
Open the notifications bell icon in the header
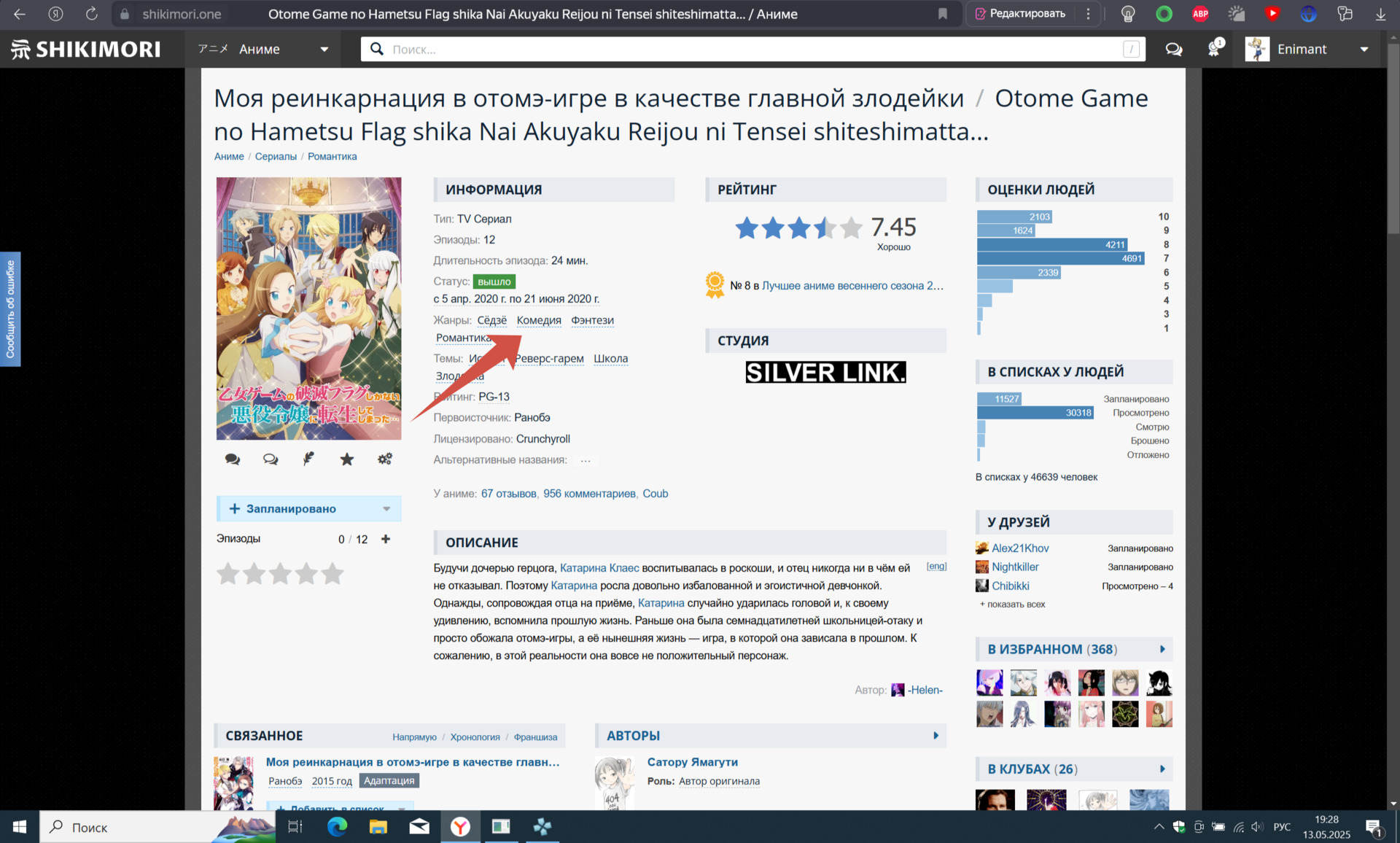(x=1214, y=50)
